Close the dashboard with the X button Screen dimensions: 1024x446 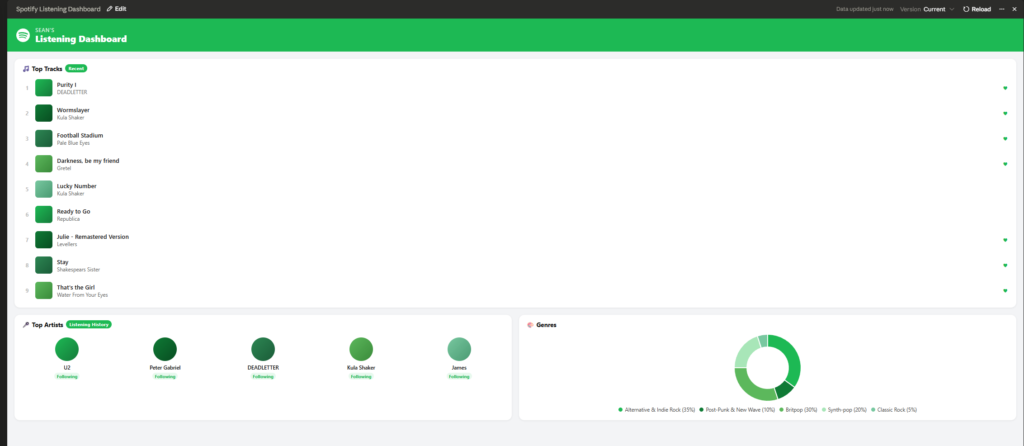1014,9
